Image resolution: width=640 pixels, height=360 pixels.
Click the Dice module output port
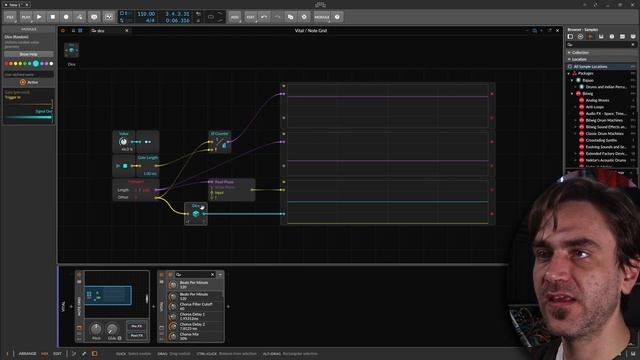[204, 214]
